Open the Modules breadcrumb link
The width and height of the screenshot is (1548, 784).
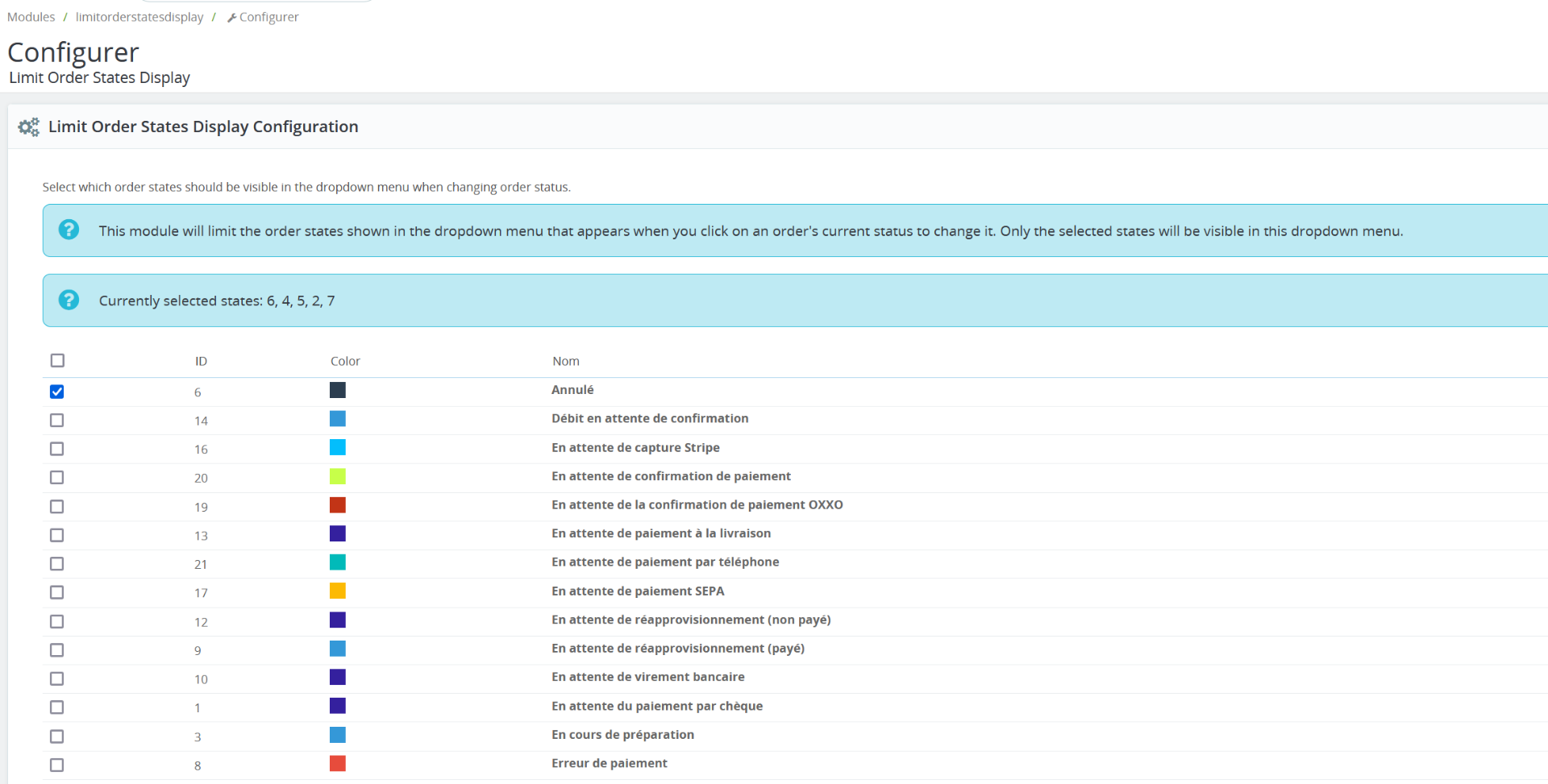[31, 17]
